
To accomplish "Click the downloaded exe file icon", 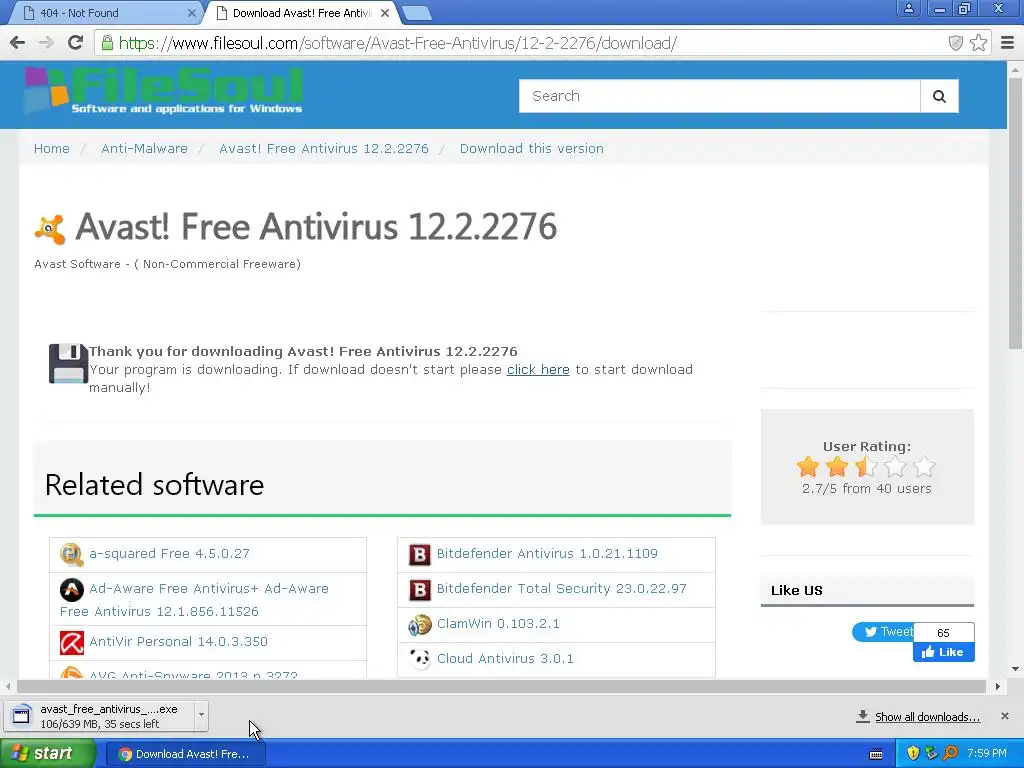I will pos(21,716).
